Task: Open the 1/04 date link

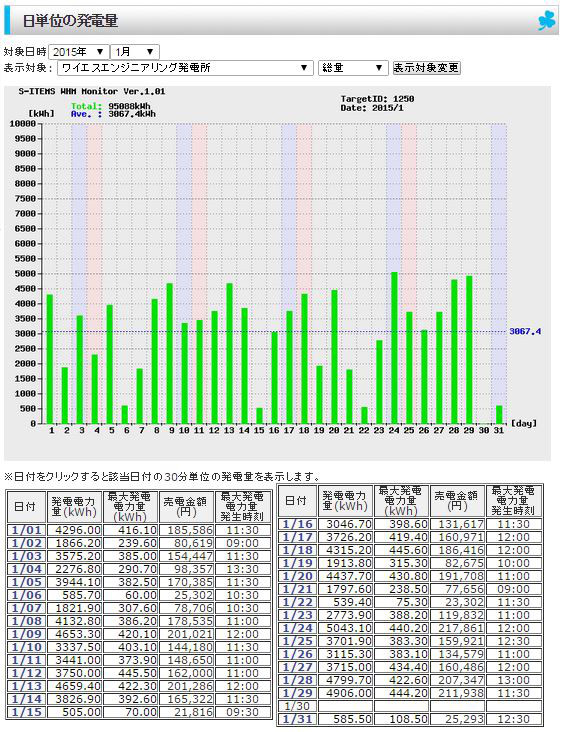Action: point(27,569)
